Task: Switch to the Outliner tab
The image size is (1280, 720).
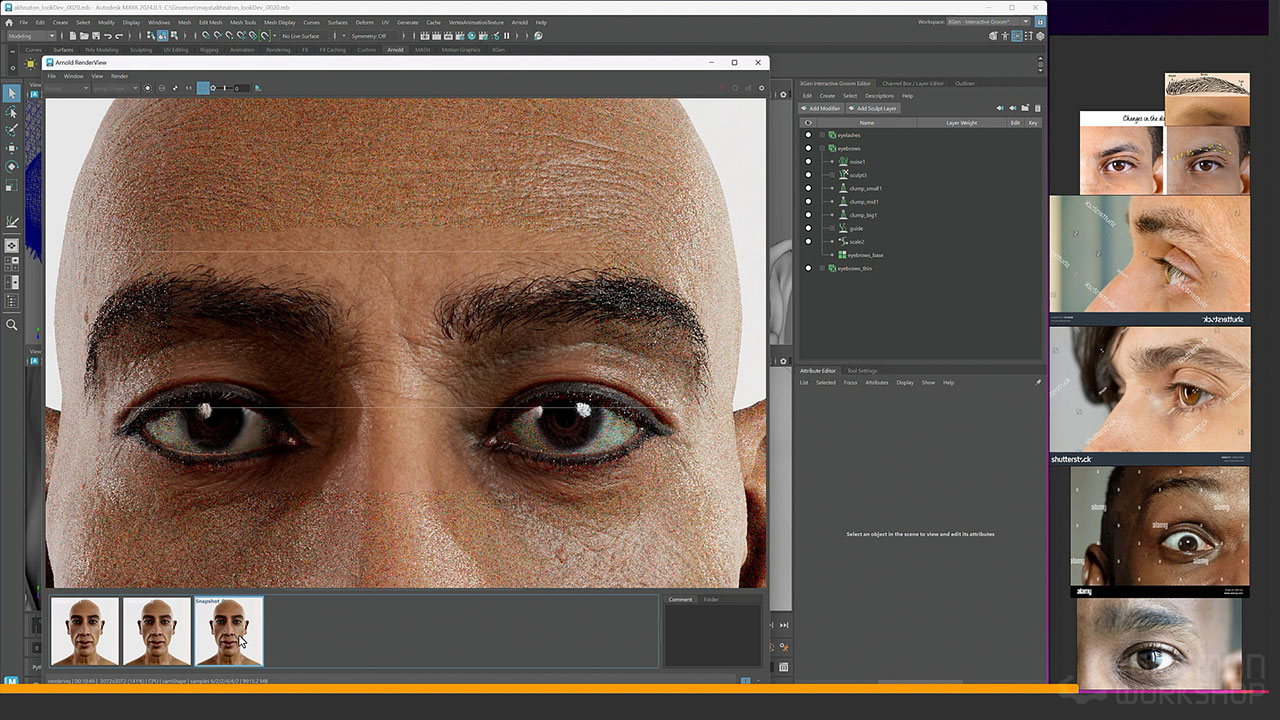Action: point(964,83)
